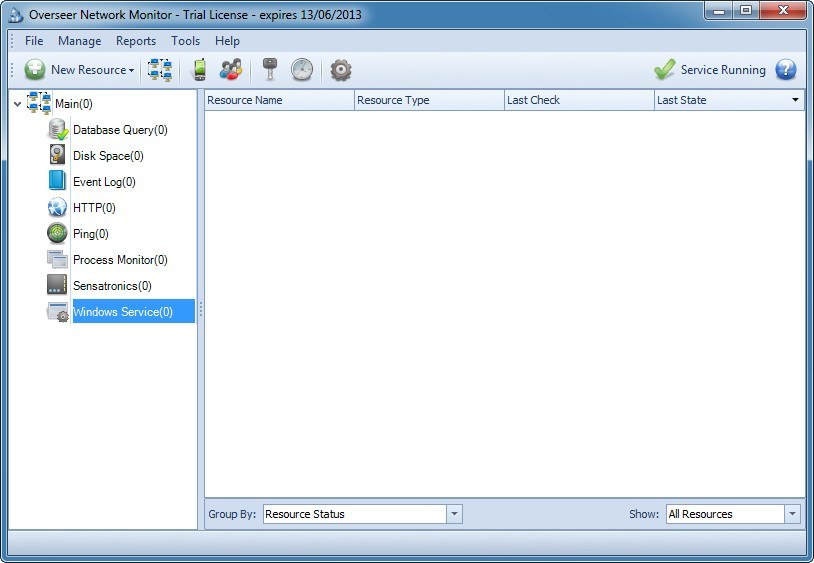814x563 pixels.
Task: Maximize the Overseer window
Action: (746, 10)
